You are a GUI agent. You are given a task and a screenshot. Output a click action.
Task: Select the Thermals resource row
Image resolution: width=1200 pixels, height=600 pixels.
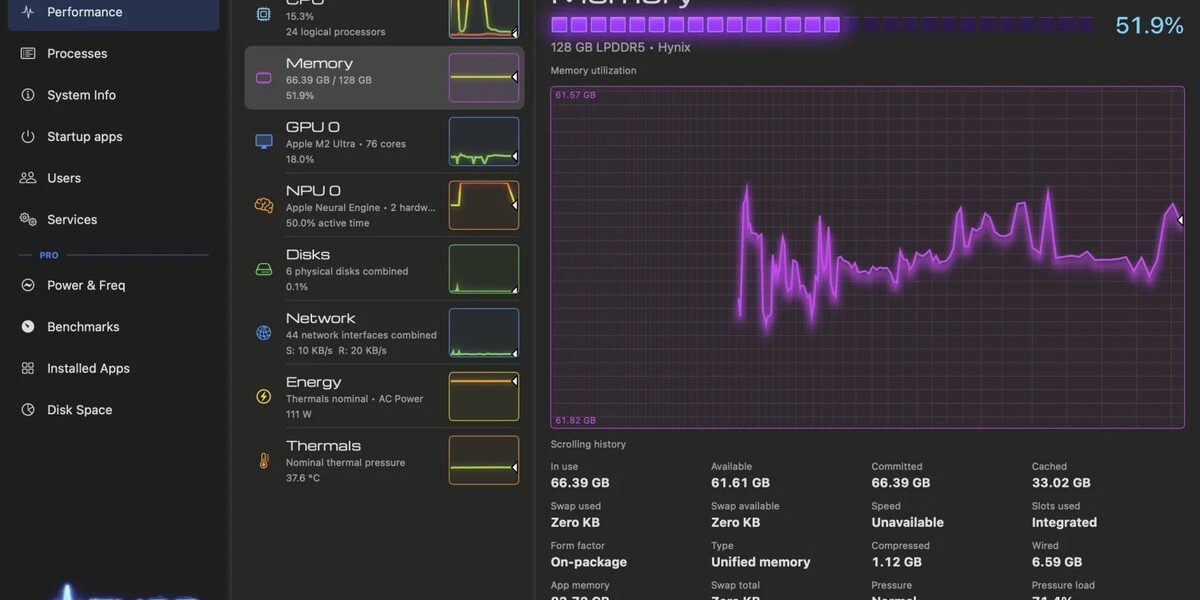click(x=384, y=461)
